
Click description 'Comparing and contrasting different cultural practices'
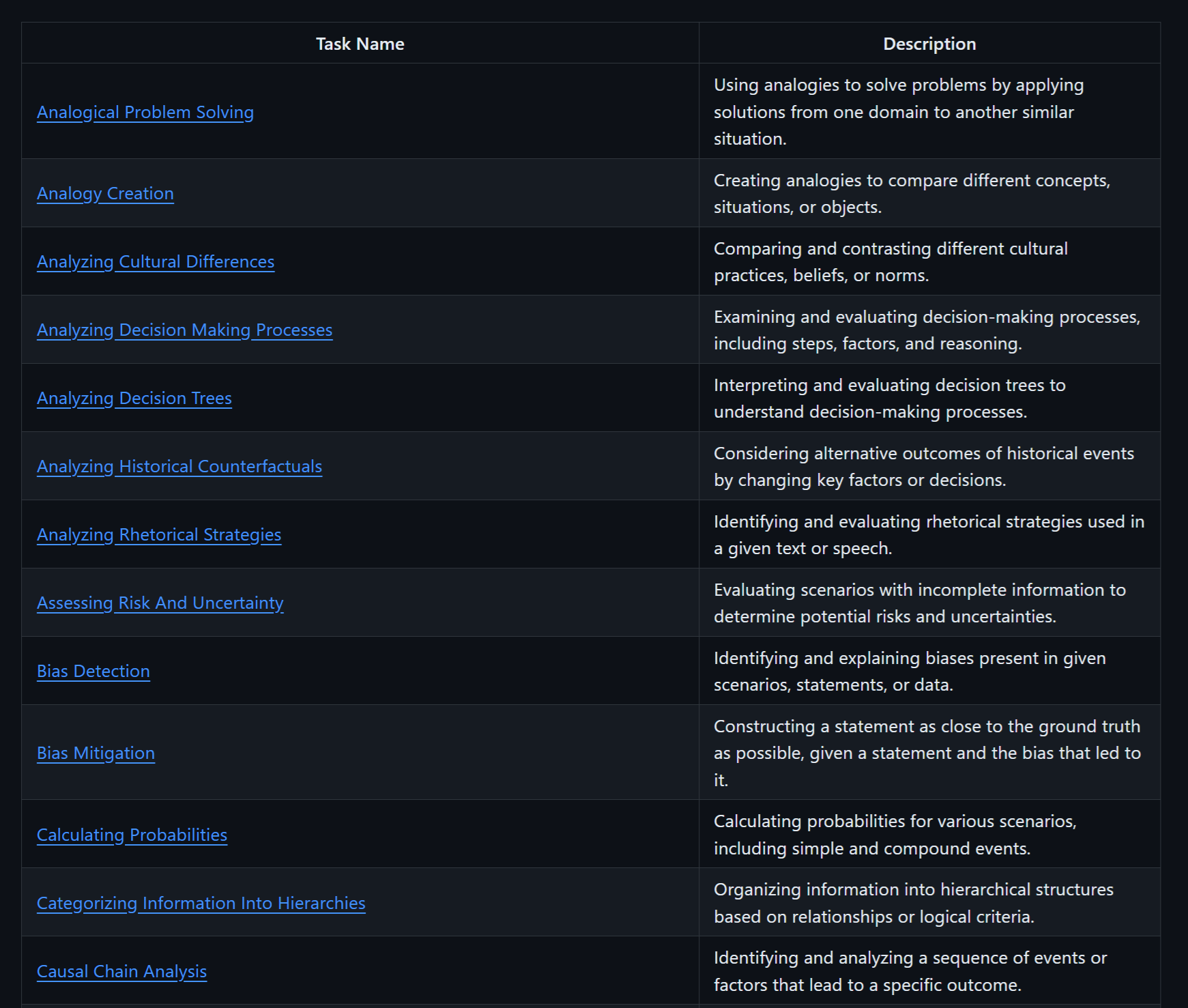[890, 262]
